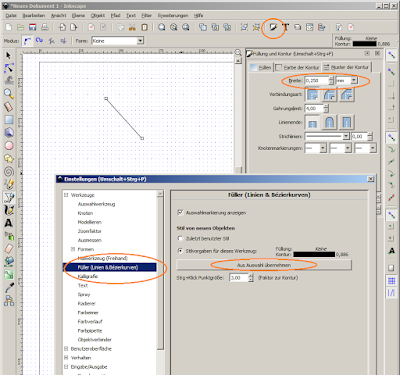This screenshot has width=400, height=375.
Task: Choose round join style icon
Action: tap(329, 95)
